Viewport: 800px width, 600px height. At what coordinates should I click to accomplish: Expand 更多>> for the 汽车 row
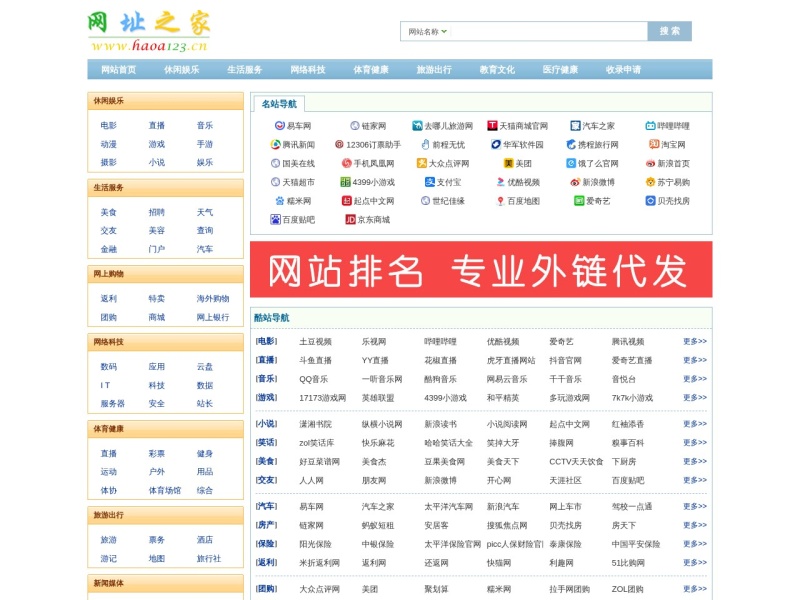(695, 507)
